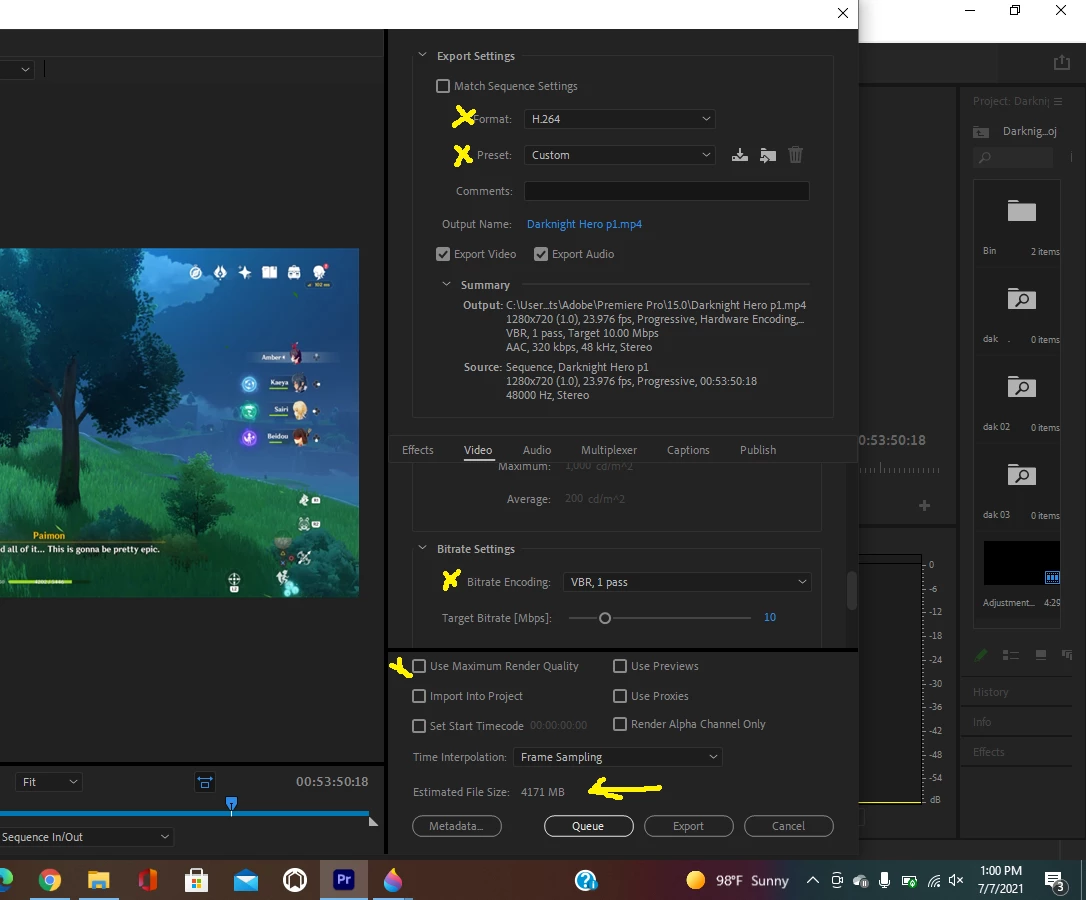Select the Video tab

[478, 450]
